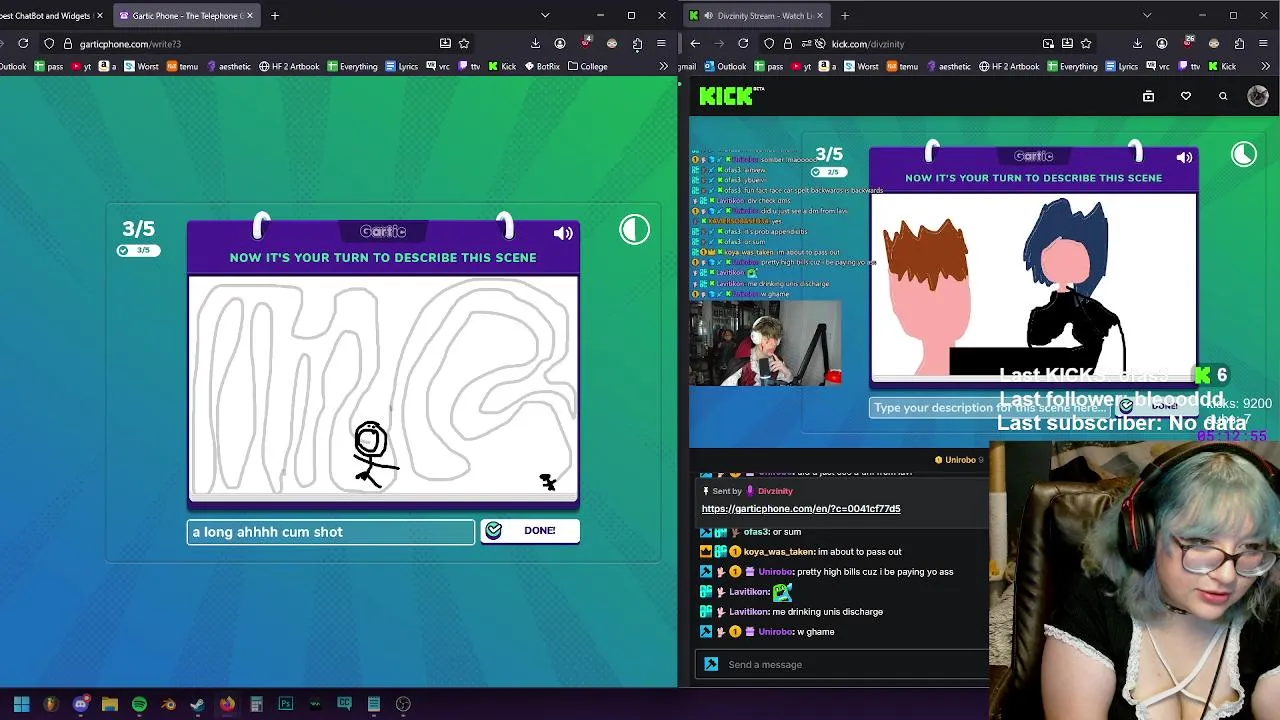This screenshot has width=1280, height=720.
Task: Open the Kick profile avatar menu
Action: tap(1258, 96)
